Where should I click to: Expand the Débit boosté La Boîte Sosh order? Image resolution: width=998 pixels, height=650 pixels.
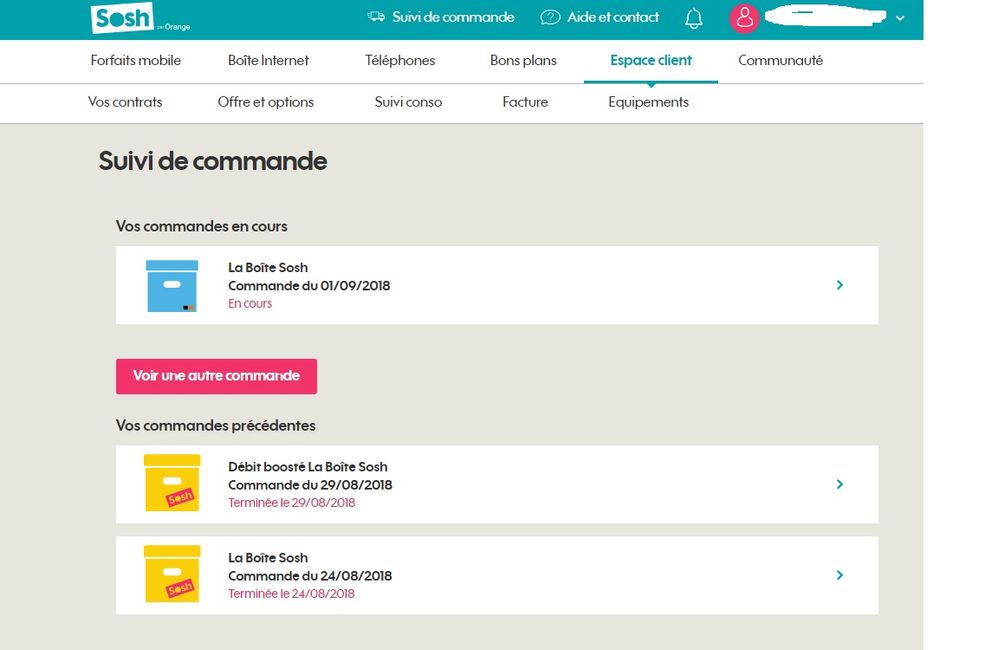[x=840, y=484]
